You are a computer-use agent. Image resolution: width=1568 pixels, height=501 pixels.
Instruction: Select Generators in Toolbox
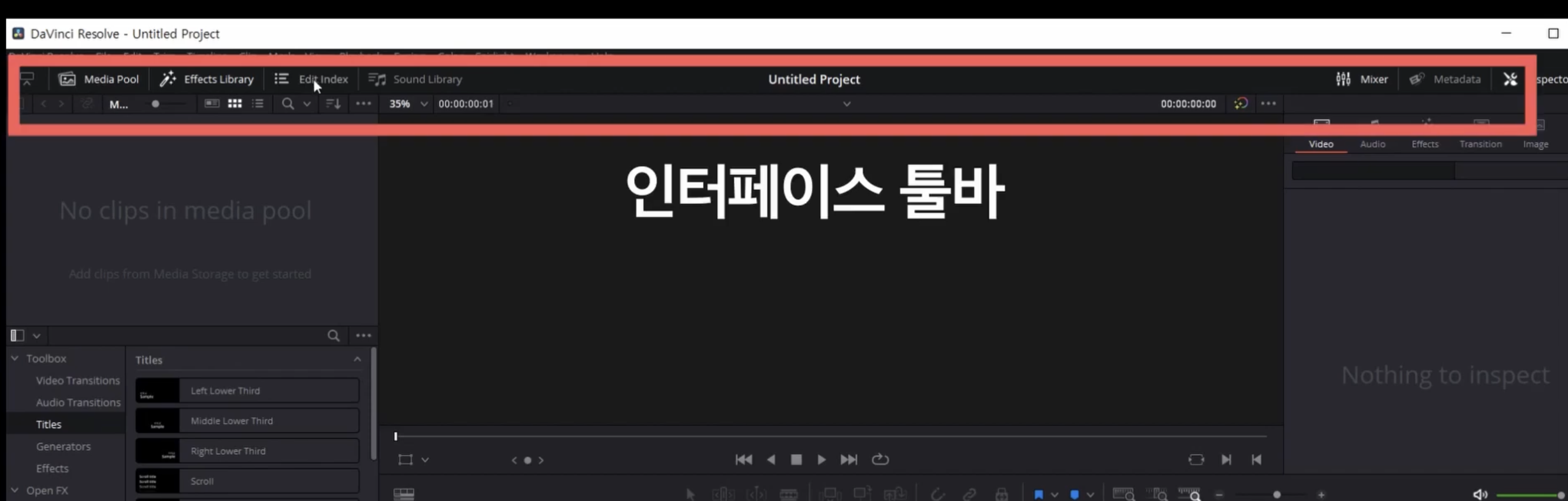[x=63, y=446]
